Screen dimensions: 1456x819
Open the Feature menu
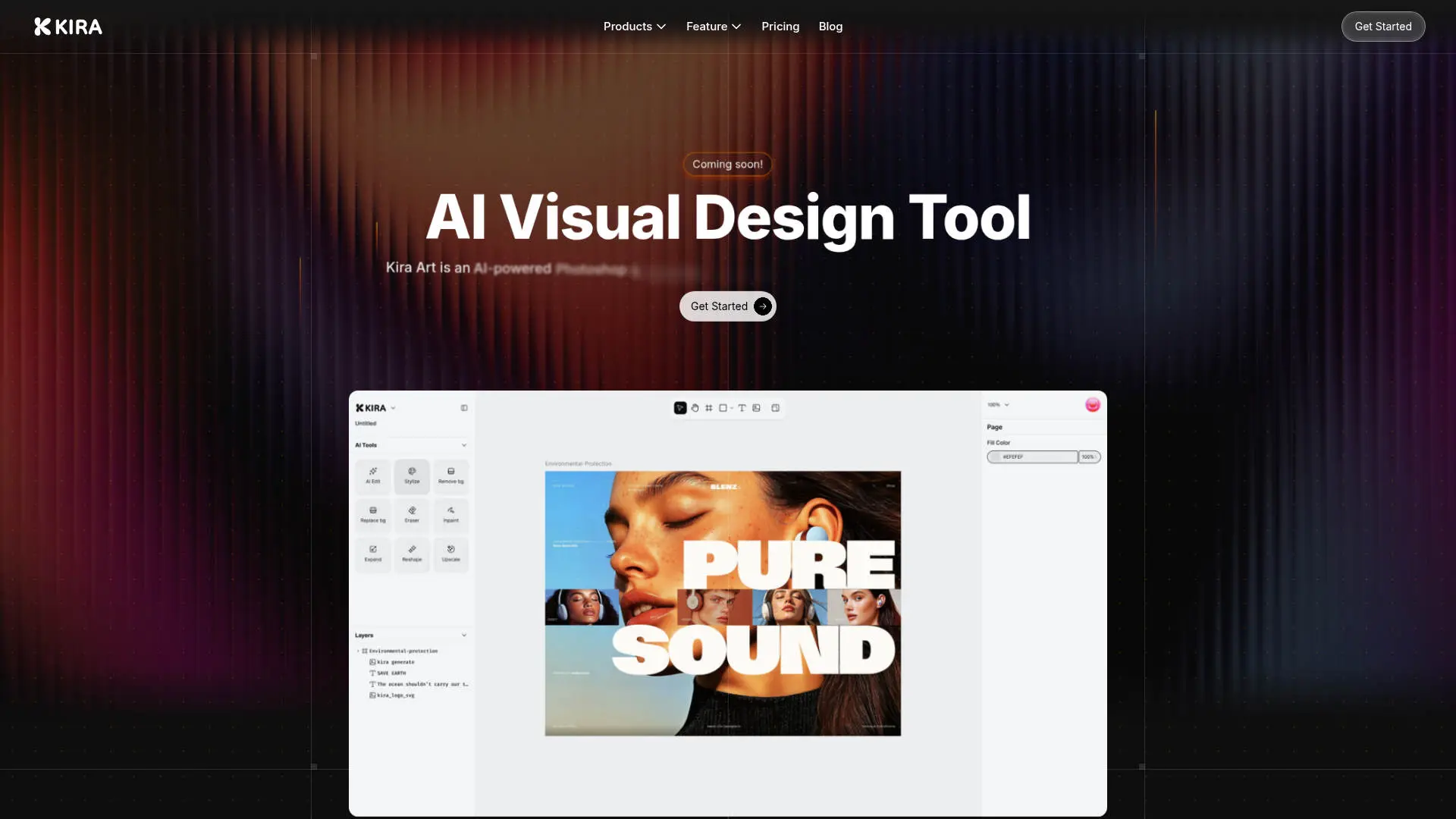click(713, 27)
